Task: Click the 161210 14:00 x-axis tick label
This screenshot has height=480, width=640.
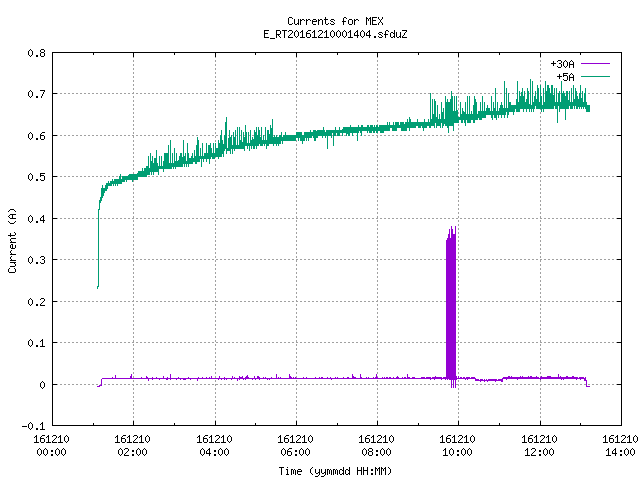Action: [x=620, y=446]
